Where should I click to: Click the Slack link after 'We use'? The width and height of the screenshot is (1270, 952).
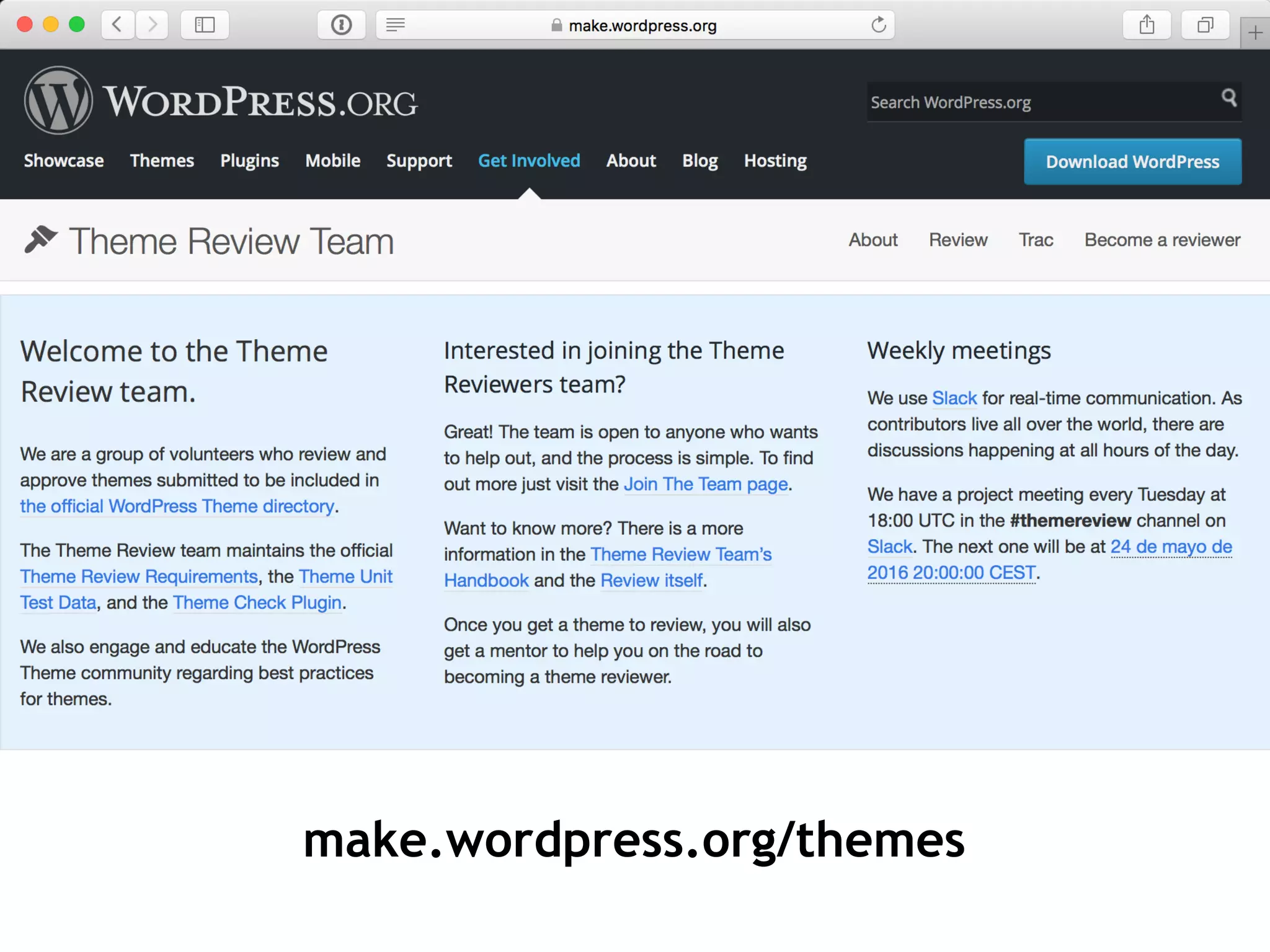pyautogui.click(x=954, y=398)
